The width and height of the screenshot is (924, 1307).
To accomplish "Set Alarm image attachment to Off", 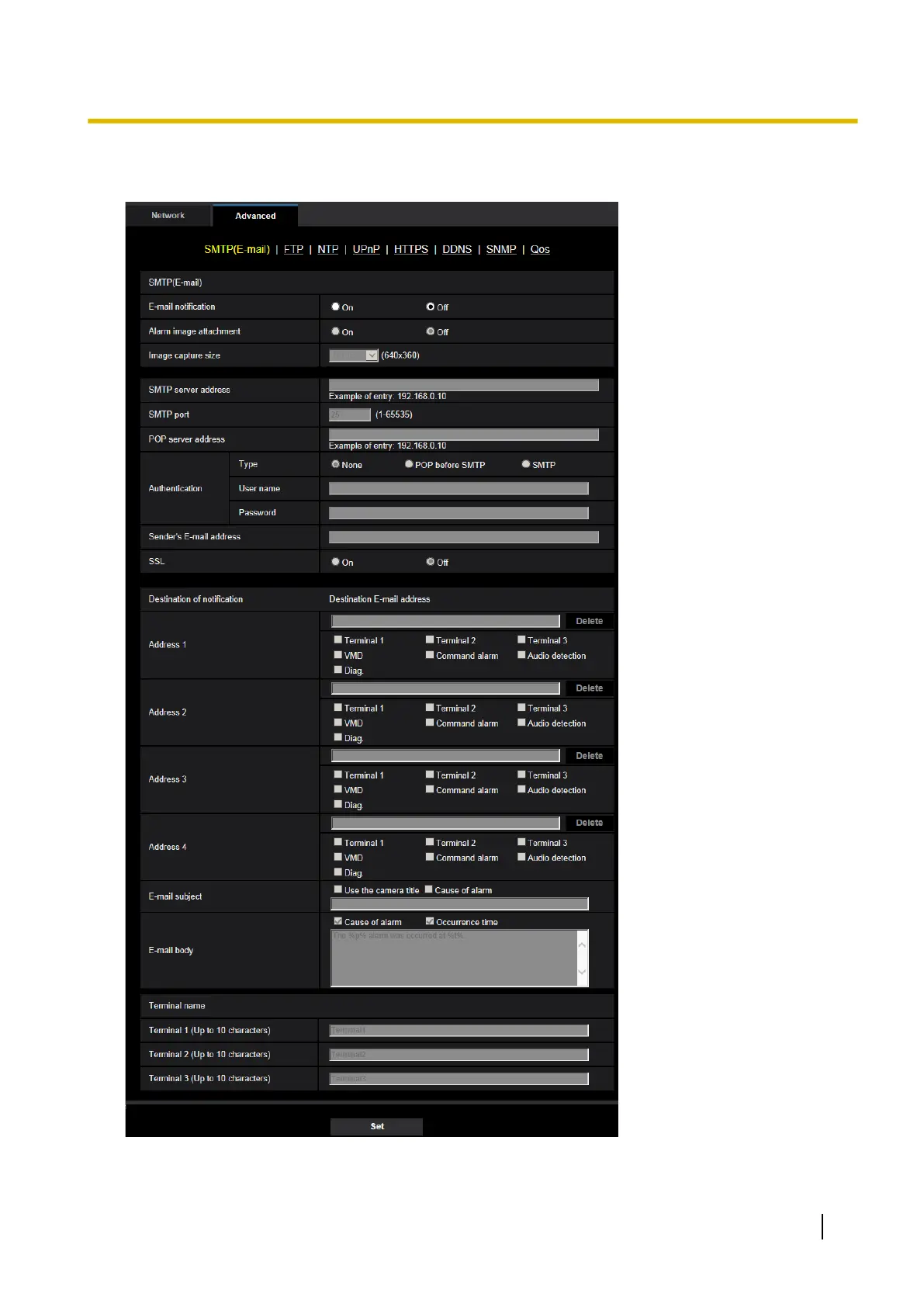I will 431,331.
